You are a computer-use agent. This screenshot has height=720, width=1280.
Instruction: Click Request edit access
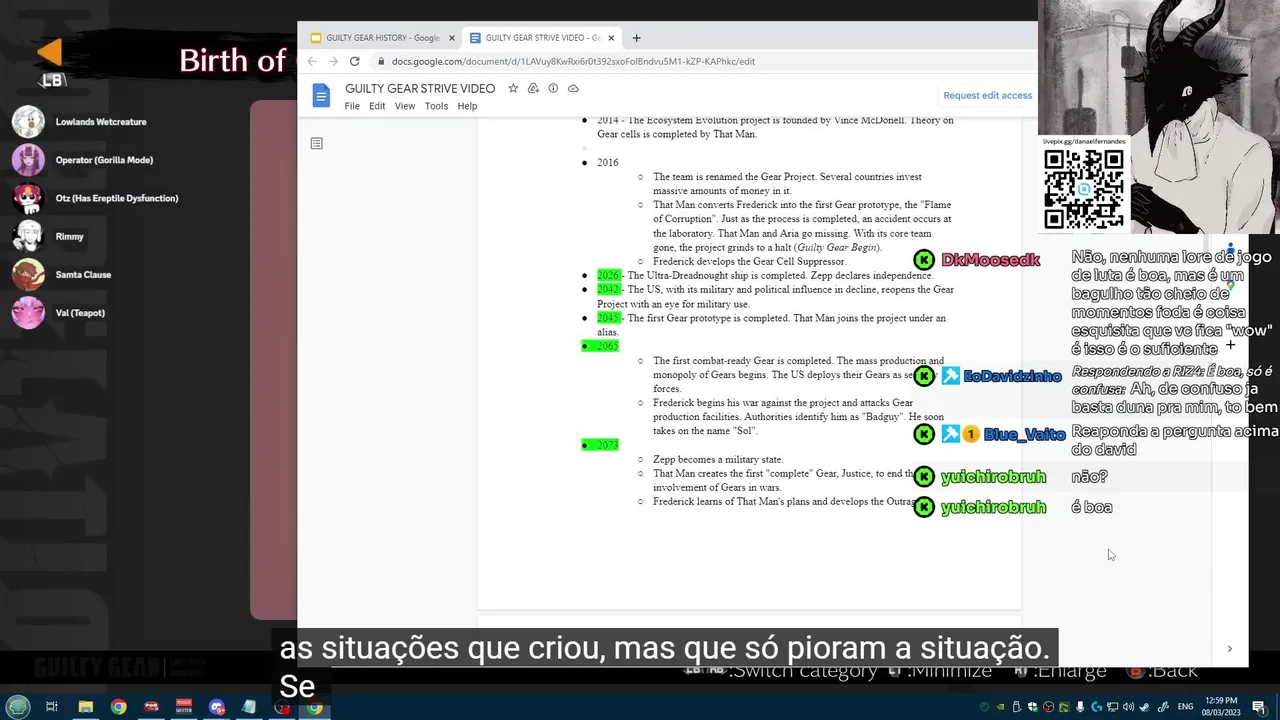pos(987,95)
